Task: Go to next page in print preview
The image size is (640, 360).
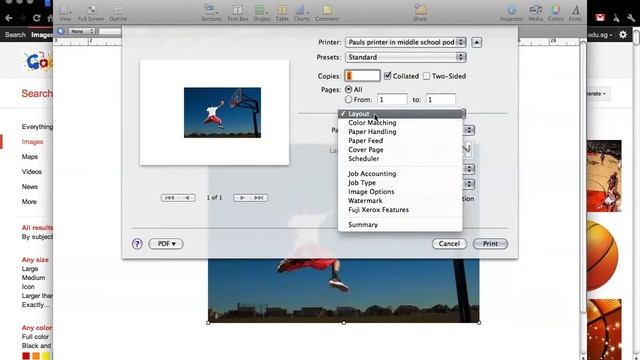Action: point(242,198)
